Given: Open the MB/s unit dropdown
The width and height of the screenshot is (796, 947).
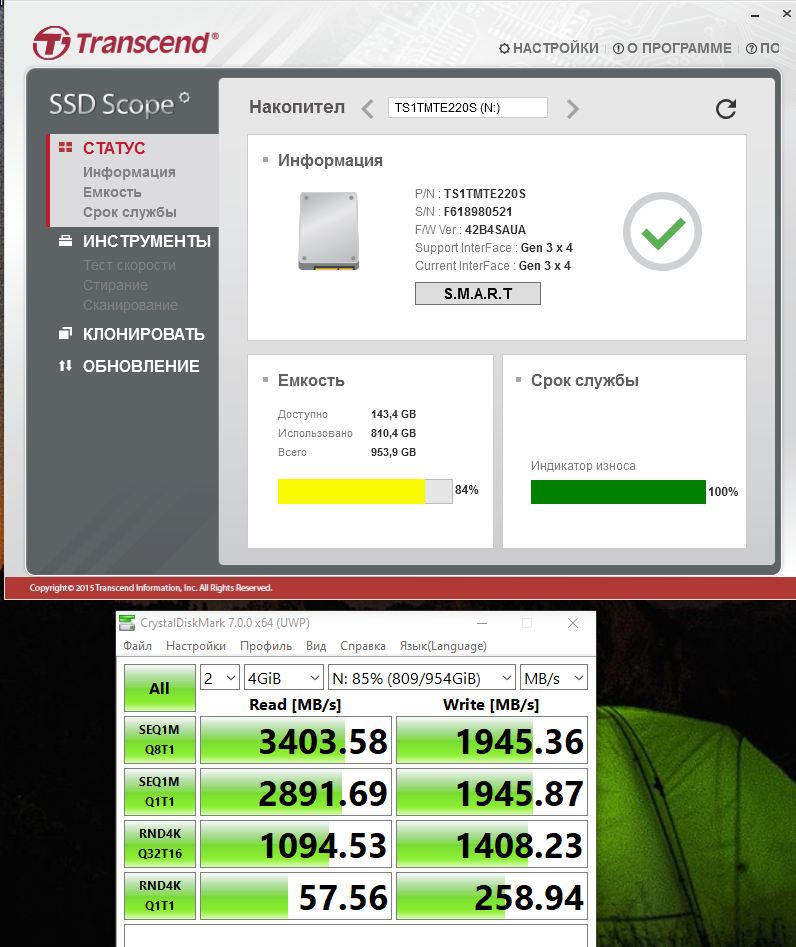Looking at the screenshot, I should click(553, 678).
